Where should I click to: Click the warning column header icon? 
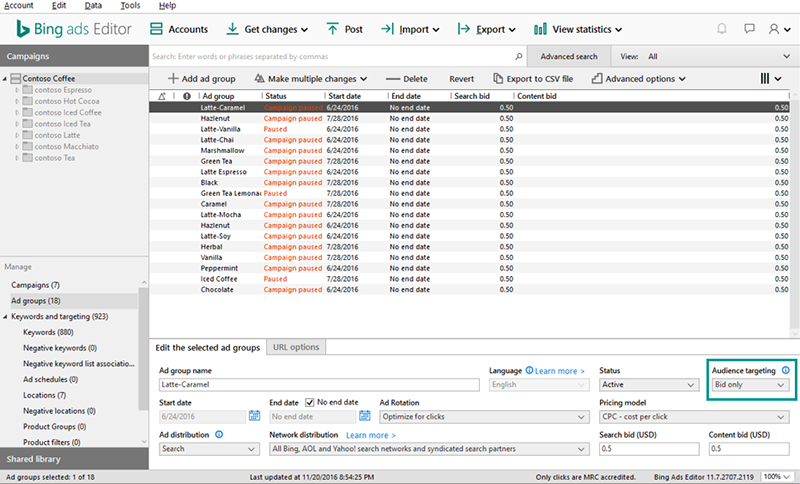pos(162,96)
